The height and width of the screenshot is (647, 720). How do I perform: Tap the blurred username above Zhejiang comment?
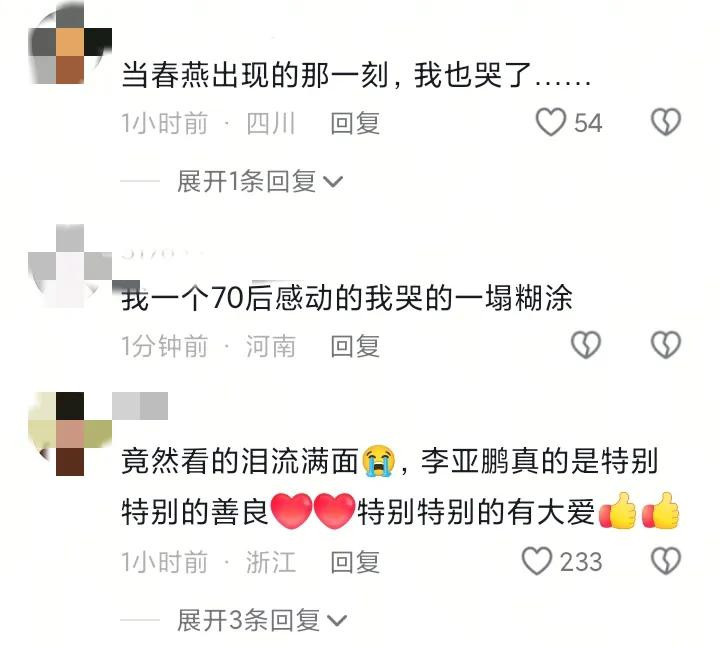140,406
